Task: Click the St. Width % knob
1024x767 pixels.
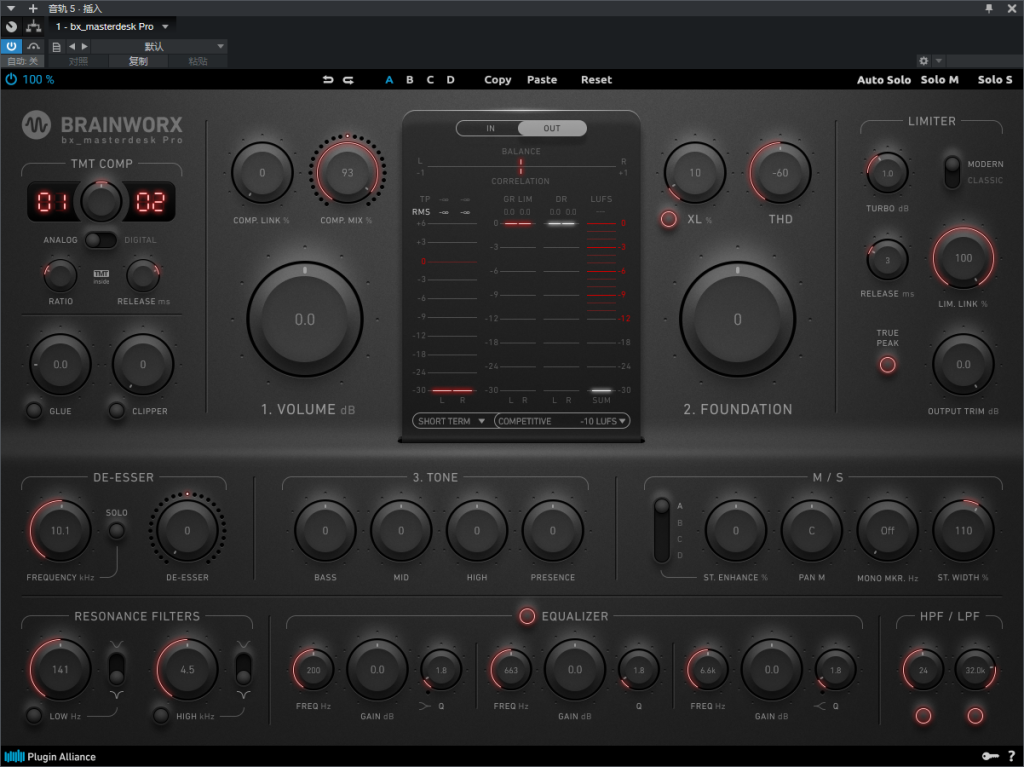Action: (x=963, y=530)
